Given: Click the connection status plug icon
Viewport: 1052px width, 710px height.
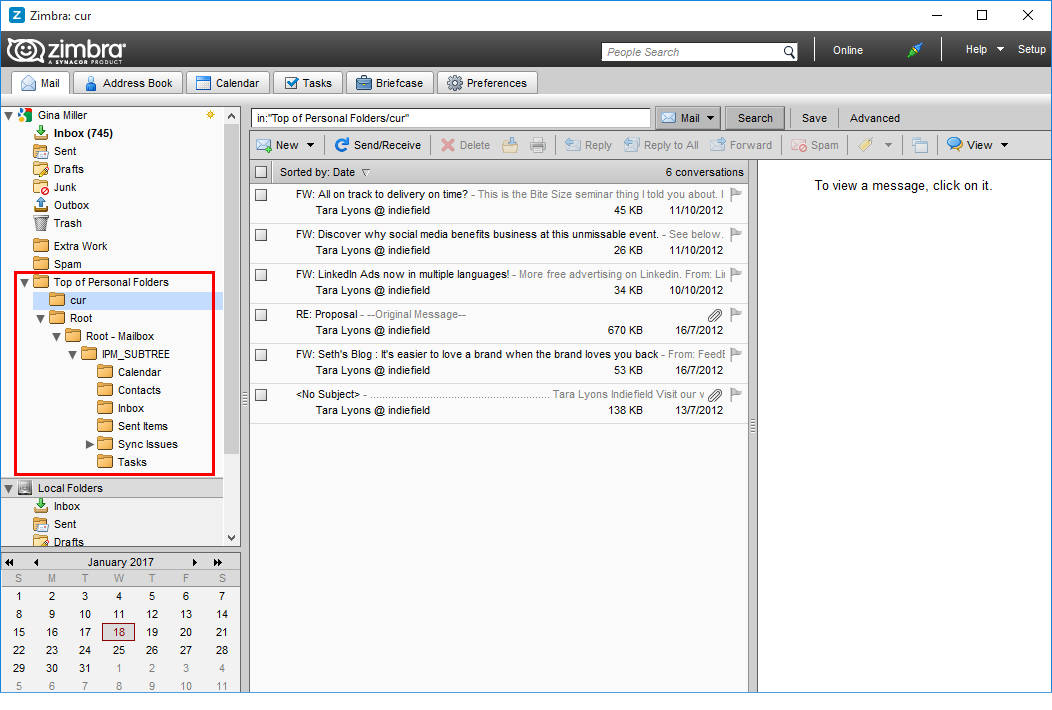Looking at the screenshot, I should [915, 50].
